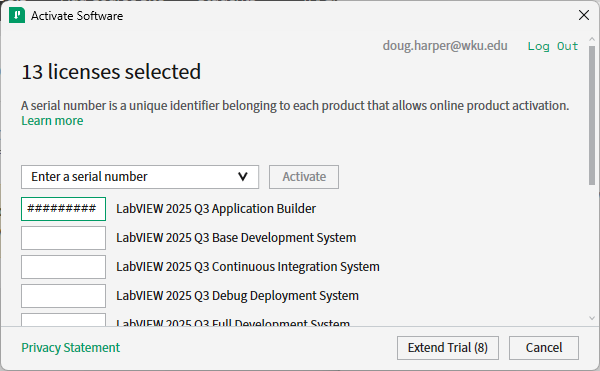Click 'LabVIEW 2025 Q3 Debug Deployment System' label
The image size is (600, 371).
[x=238, y=296]
